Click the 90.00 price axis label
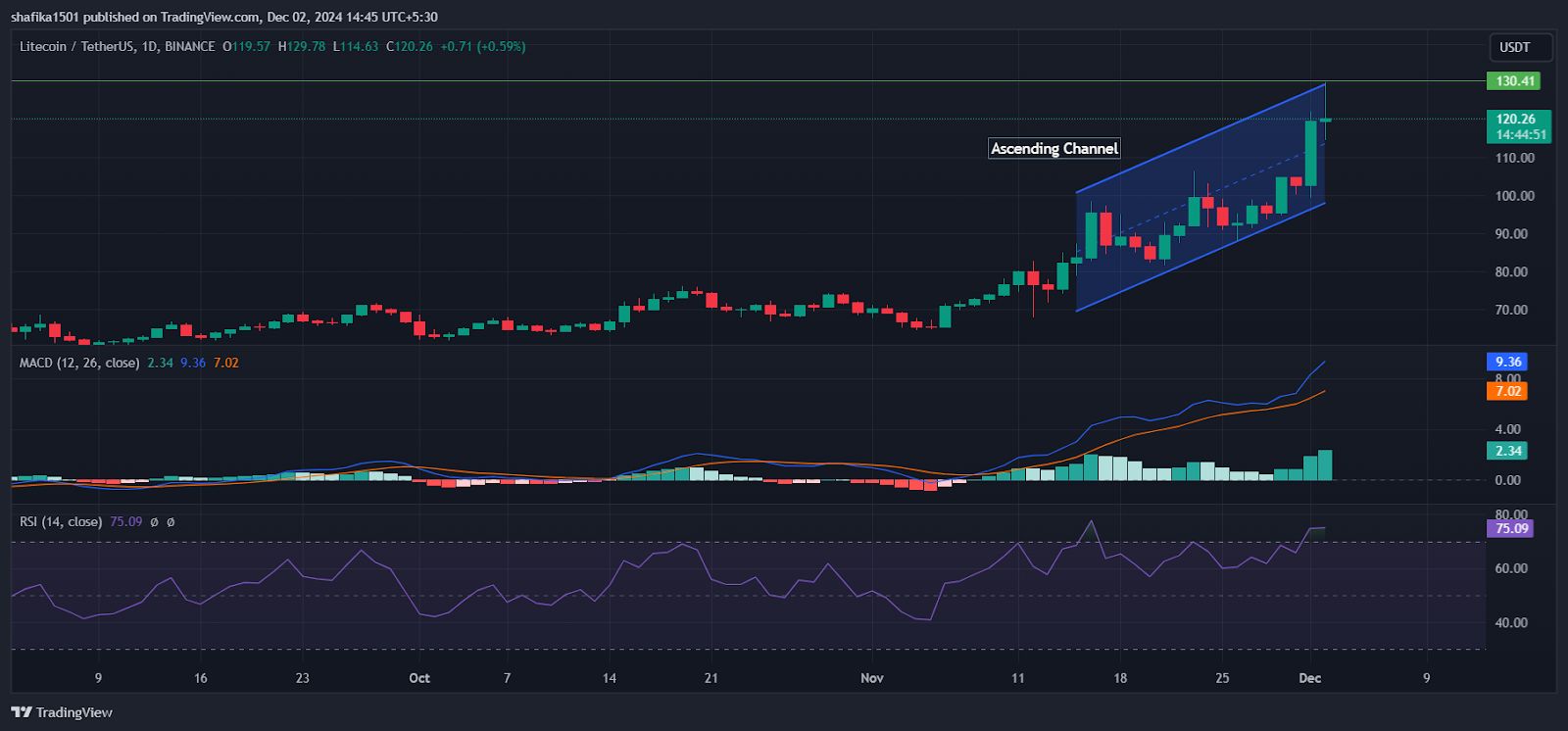The height and width of the screenshot is (731, 1568). (1511, 234)
